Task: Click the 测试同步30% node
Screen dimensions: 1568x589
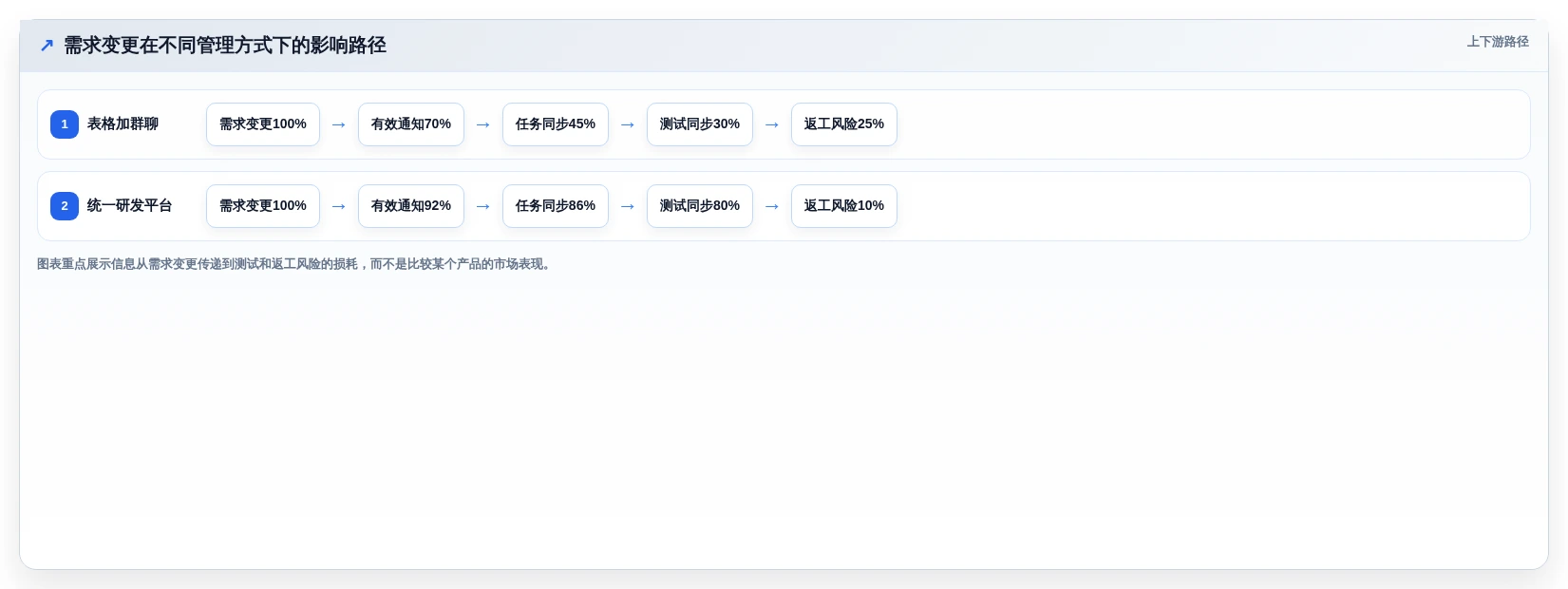Action: pyautogui.click(x=700, y=124)
